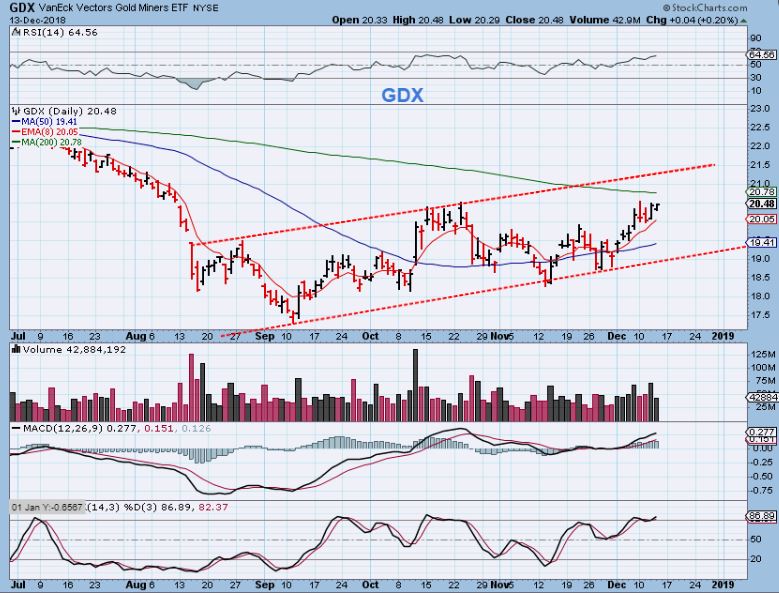Click the small icon before RSI(14) label

[x=16, y=32]
